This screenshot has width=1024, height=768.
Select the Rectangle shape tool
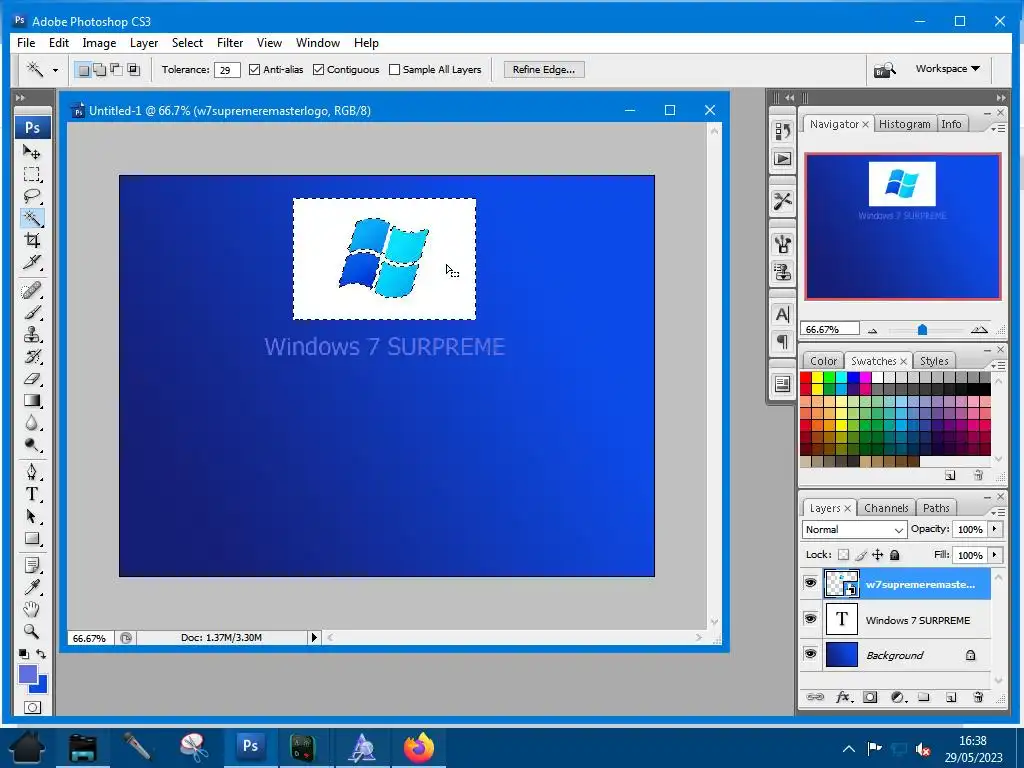(x=31, y=538)
